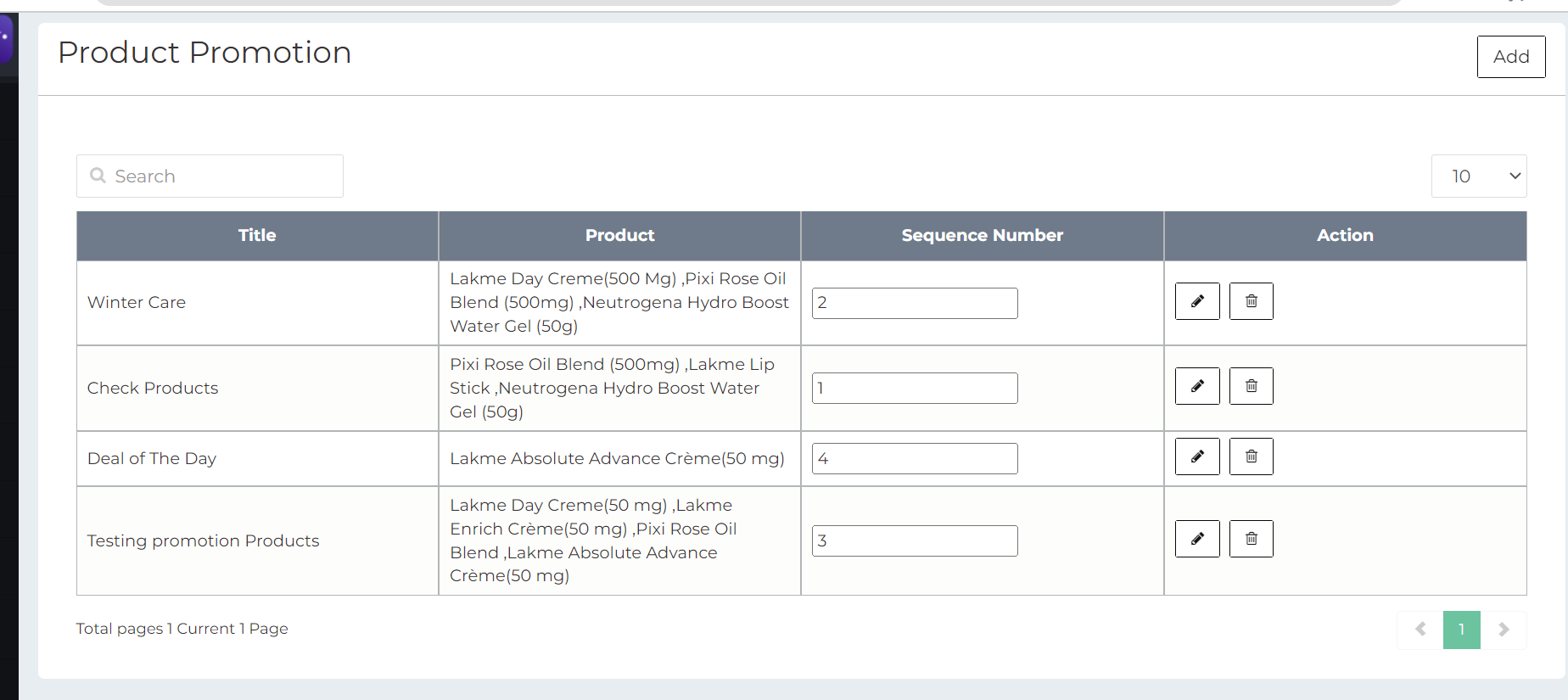Edit the Winter Care promotion
This screenshot has width=1568, height=700.
coord(1197,301)
